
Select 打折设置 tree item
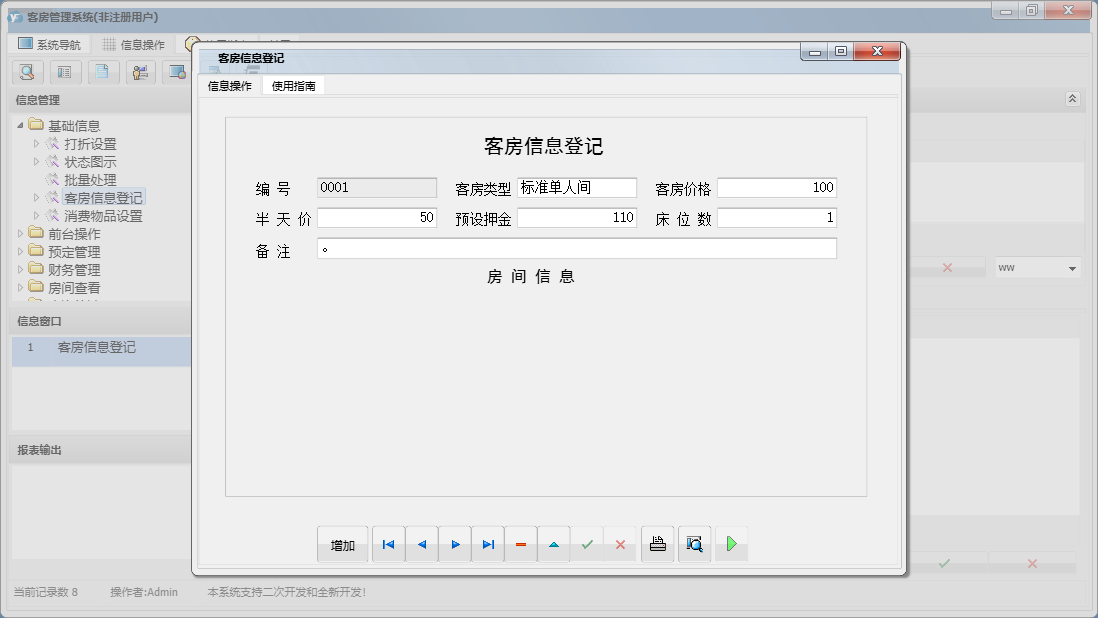click(90, 143)
